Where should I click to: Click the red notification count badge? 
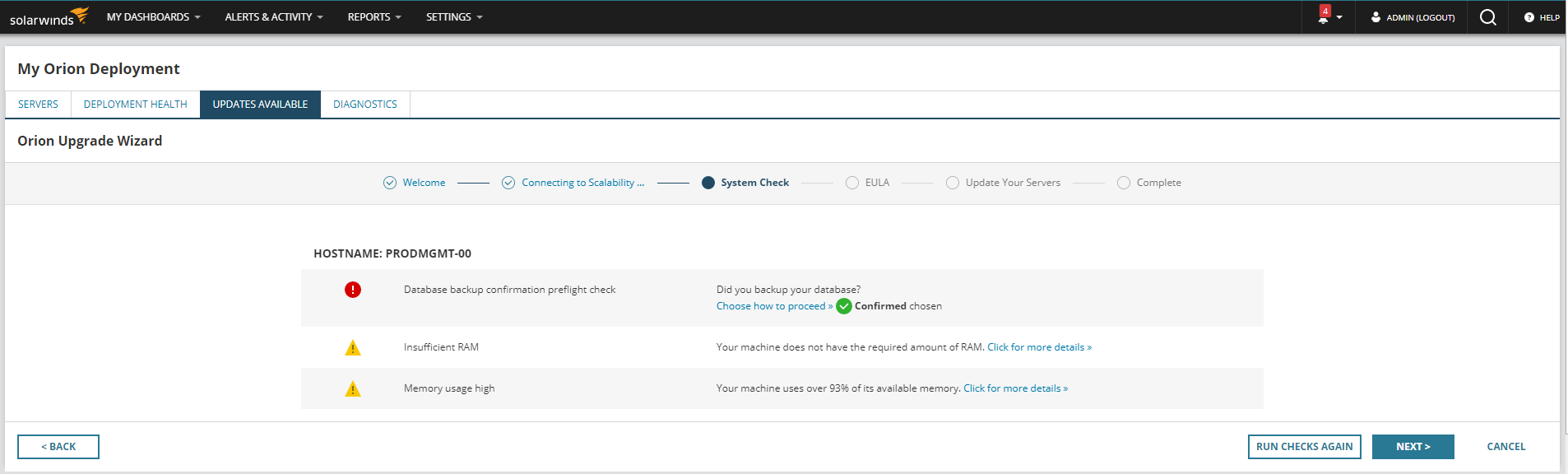click(1324, 11)
